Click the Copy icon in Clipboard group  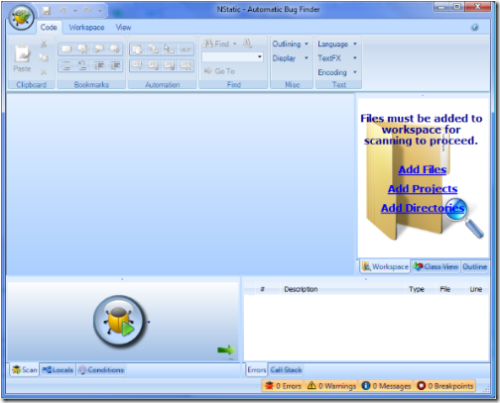43,58
